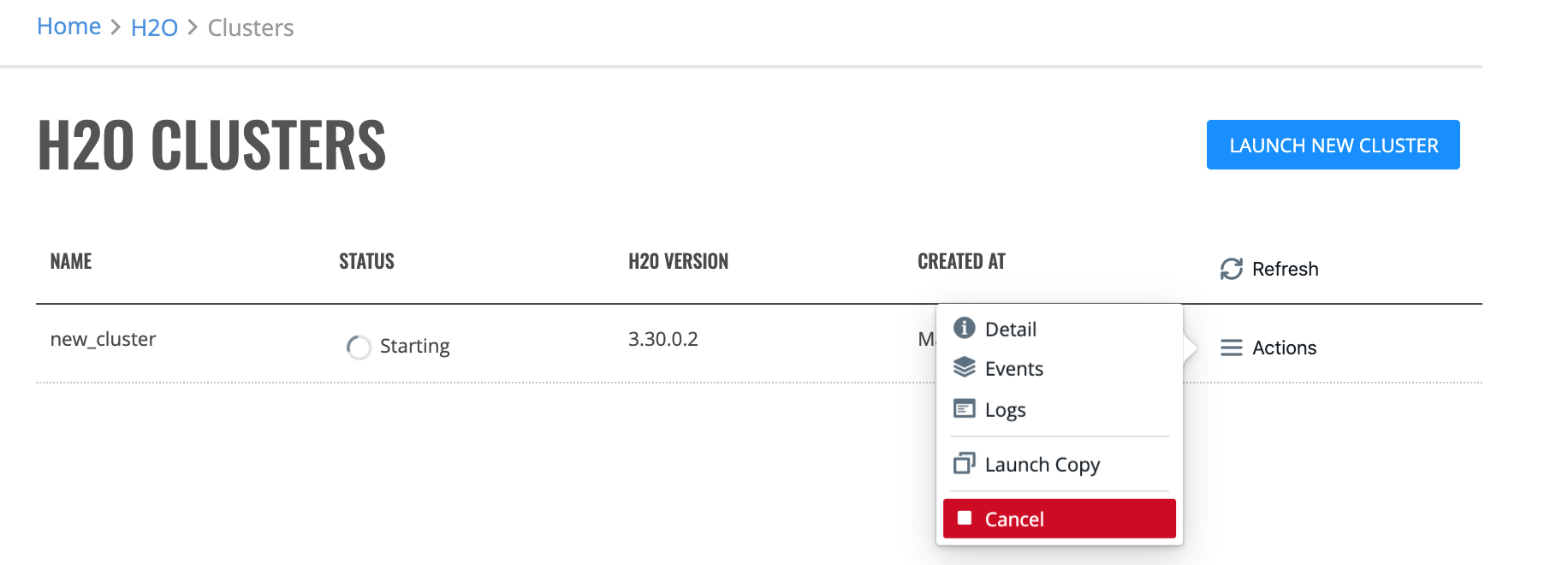The image size is (1568, 565).
Task: Click the NAME column header
Action: tap(71, 261)
